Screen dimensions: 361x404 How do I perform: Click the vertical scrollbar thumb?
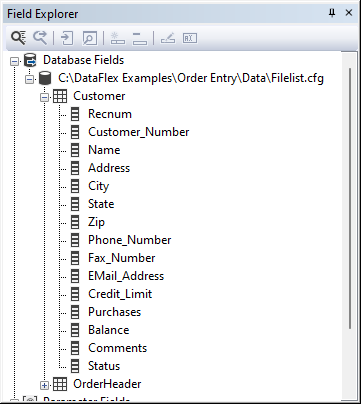[349, 198]
